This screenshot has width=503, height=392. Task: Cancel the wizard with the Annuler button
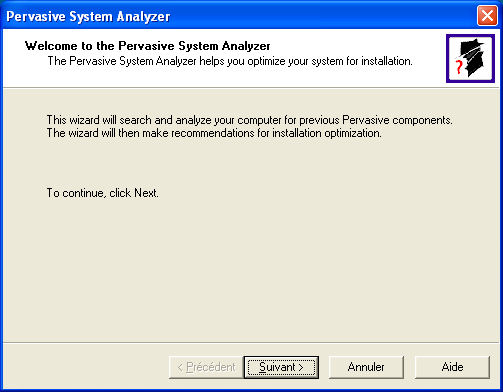tap(366, 367)
